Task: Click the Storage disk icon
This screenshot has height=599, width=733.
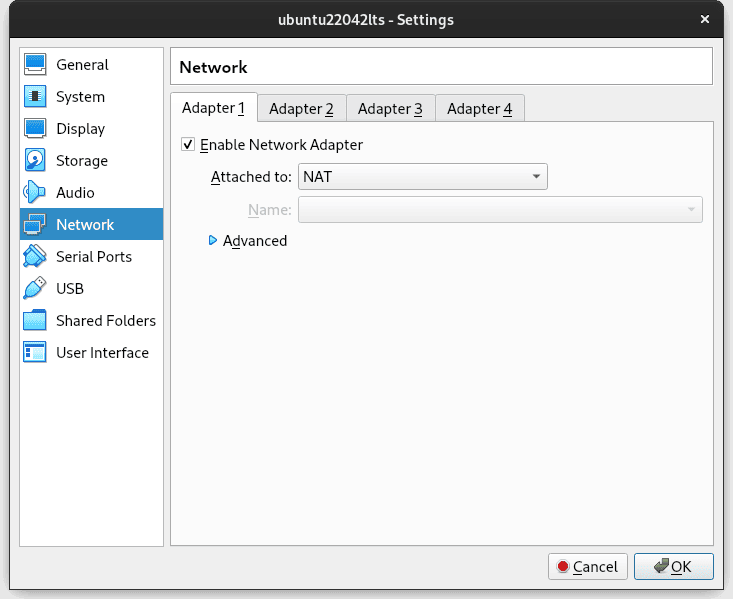Action: coord(35,160)
